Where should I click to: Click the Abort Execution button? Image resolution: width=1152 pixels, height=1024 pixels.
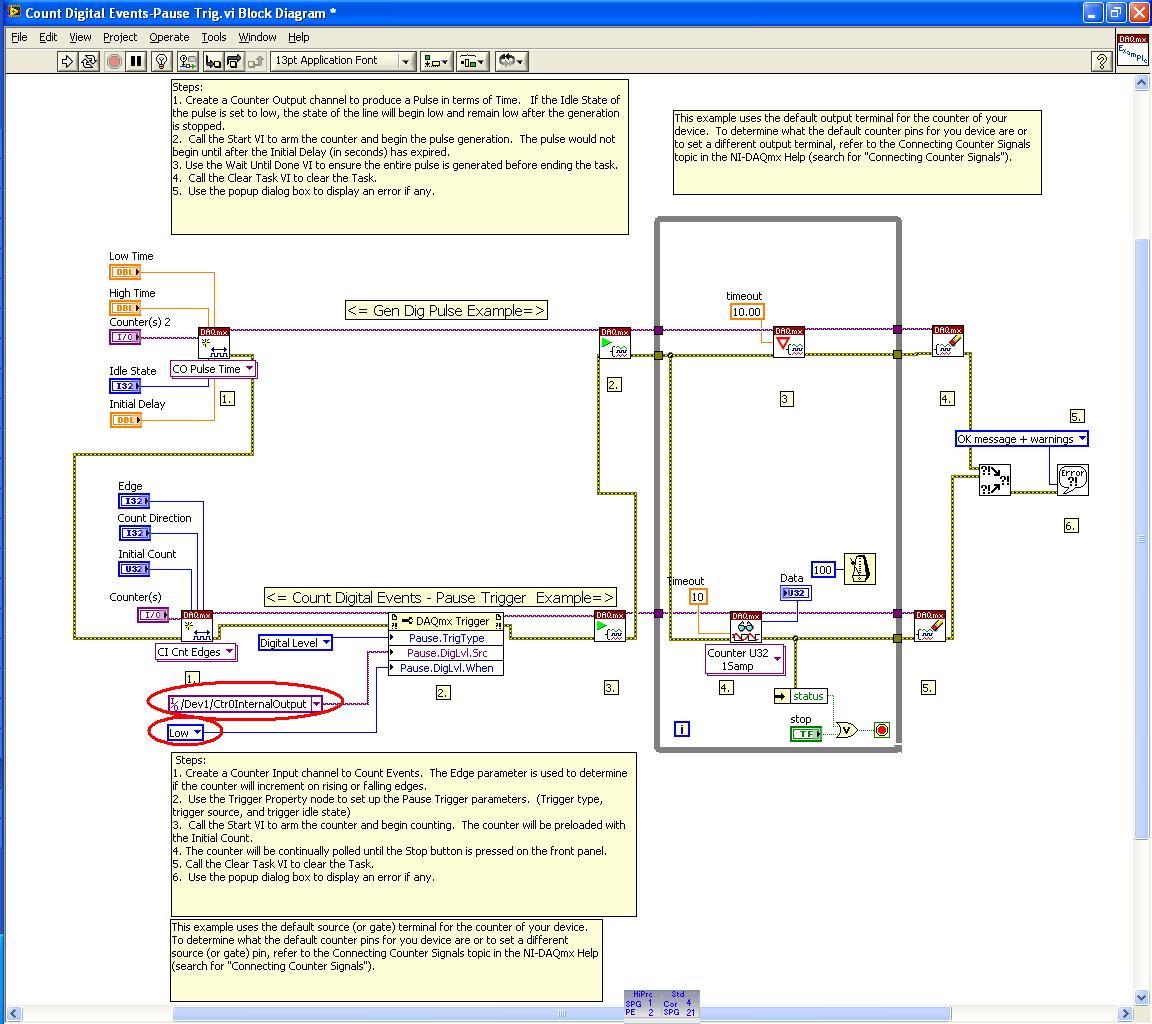tap(114, 61)
